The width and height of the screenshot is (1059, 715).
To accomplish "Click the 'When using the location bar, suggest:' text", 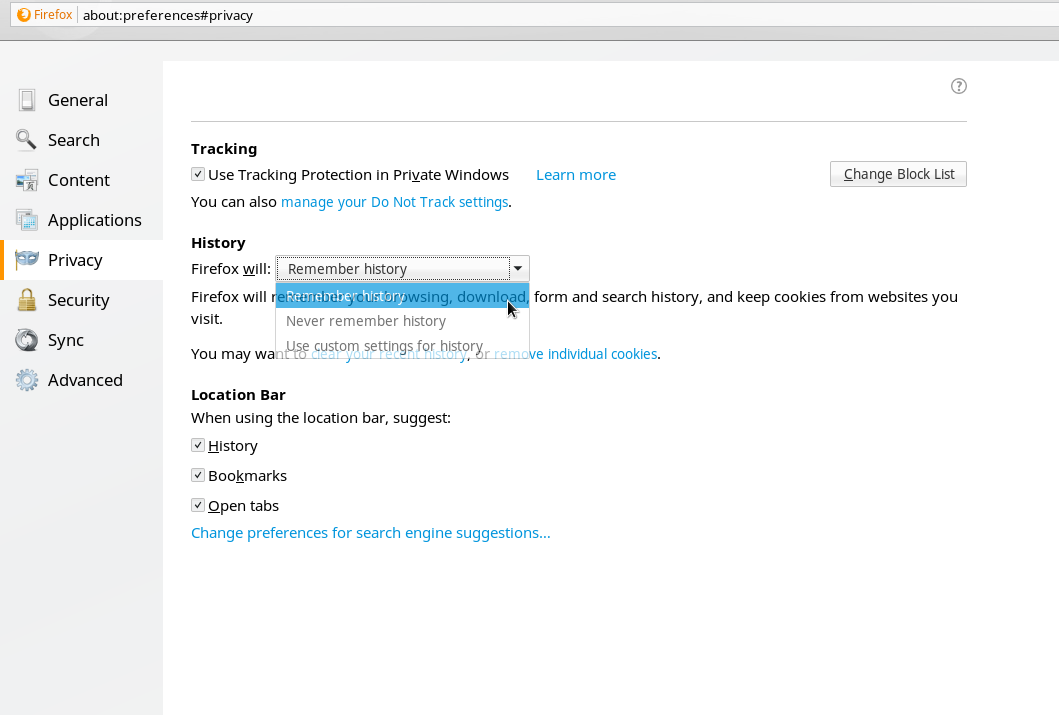I will [x=321, y=418].
